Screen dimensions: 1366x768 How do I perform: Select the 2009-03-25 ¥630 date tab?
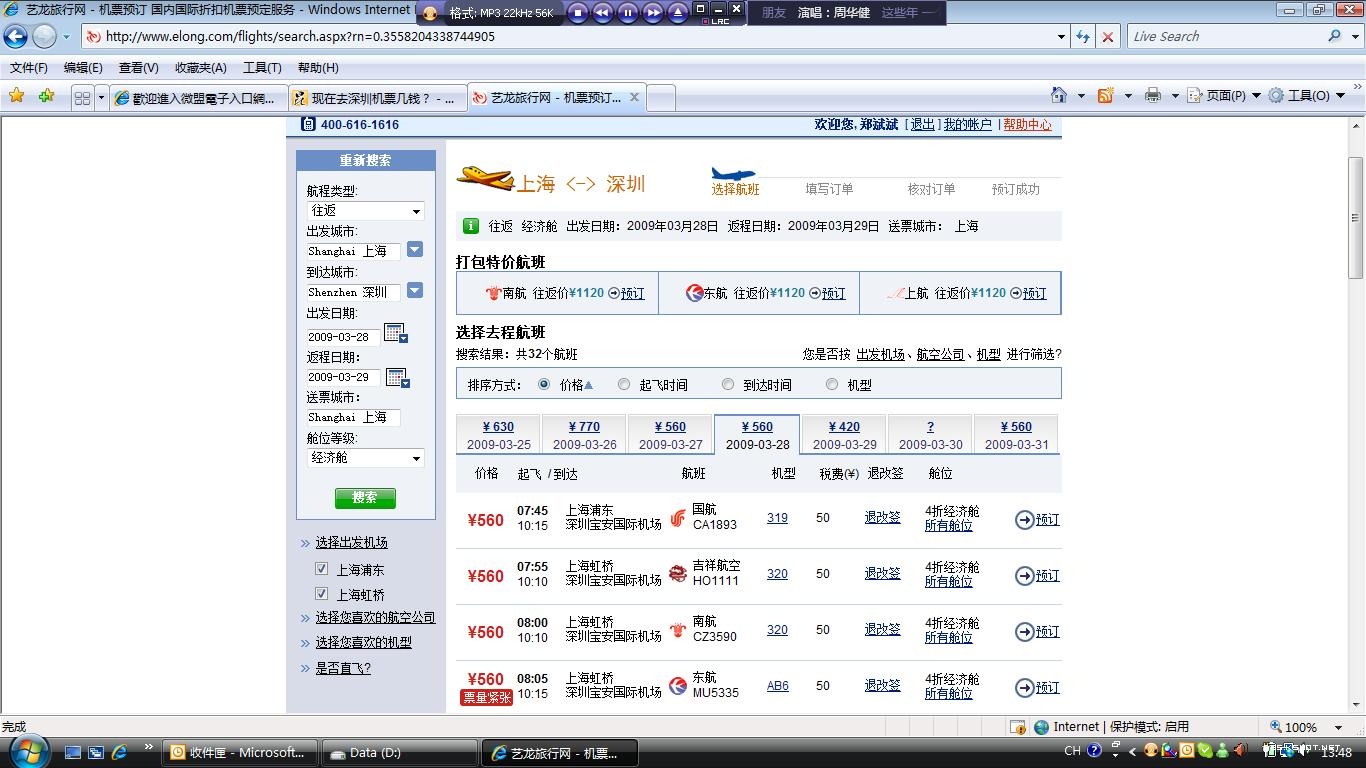tap(498, 435)
